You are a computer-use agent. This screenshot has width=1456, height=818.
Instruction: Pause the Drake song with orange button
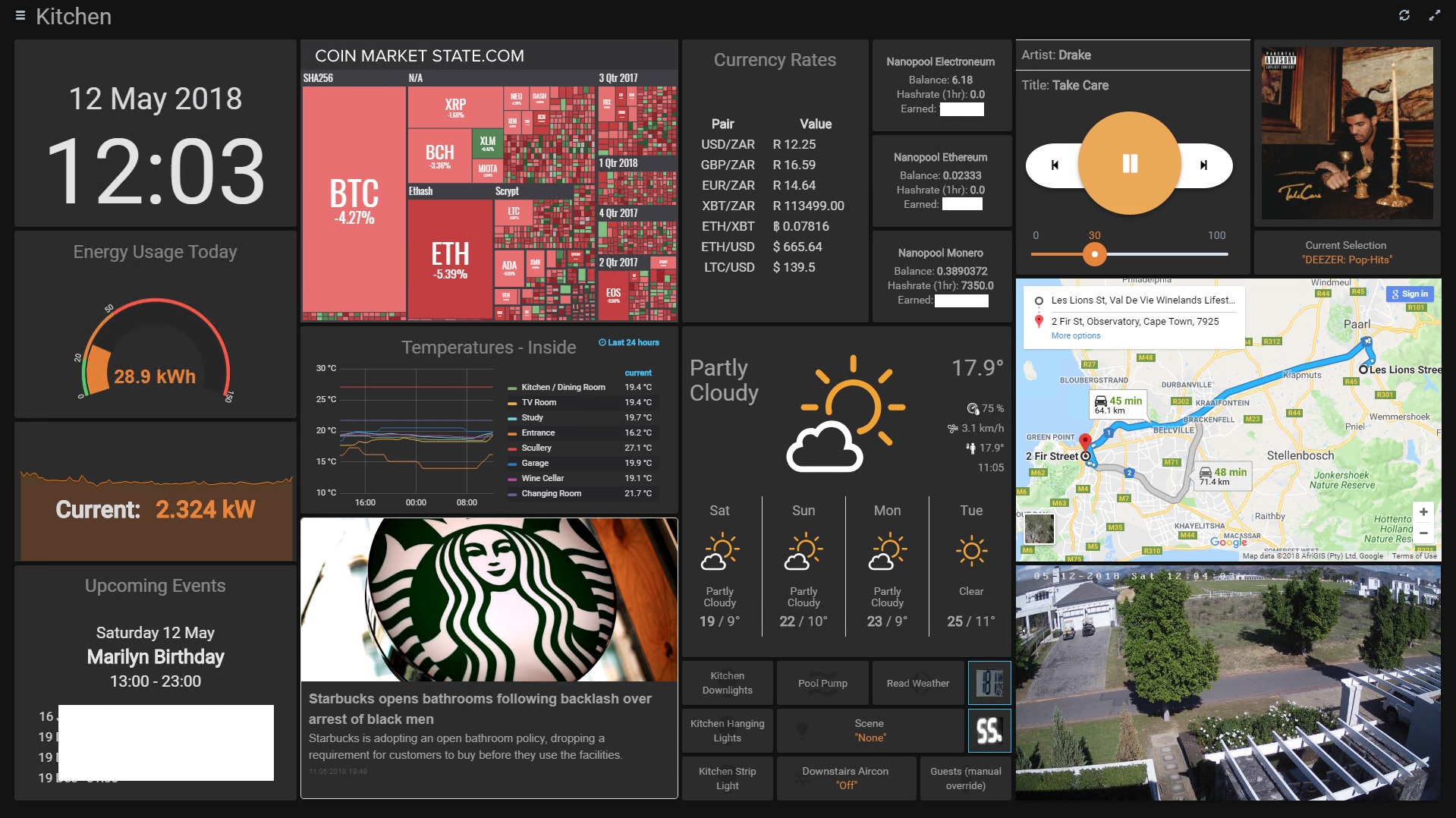tap(1130, 163)
